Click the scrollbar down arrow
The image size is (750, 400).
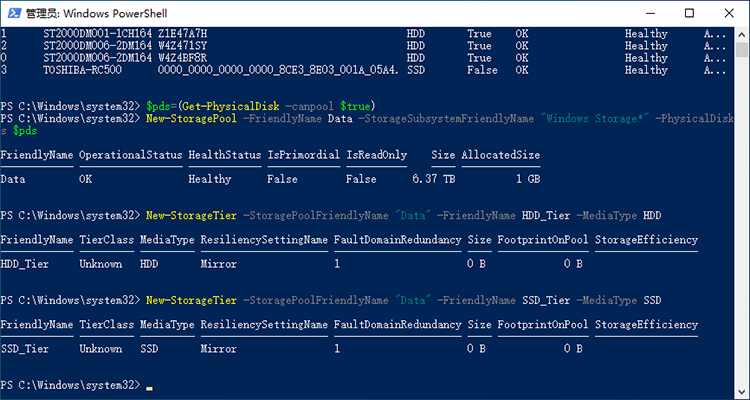[x=741, y=391]
